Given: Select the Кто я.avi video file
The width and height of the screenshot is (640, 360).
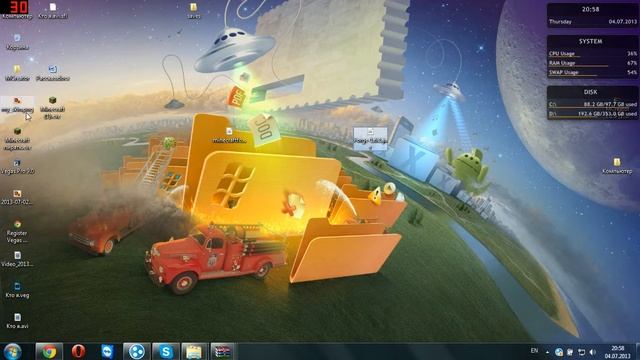Looking at the screenshot, I should click(17, 321).
